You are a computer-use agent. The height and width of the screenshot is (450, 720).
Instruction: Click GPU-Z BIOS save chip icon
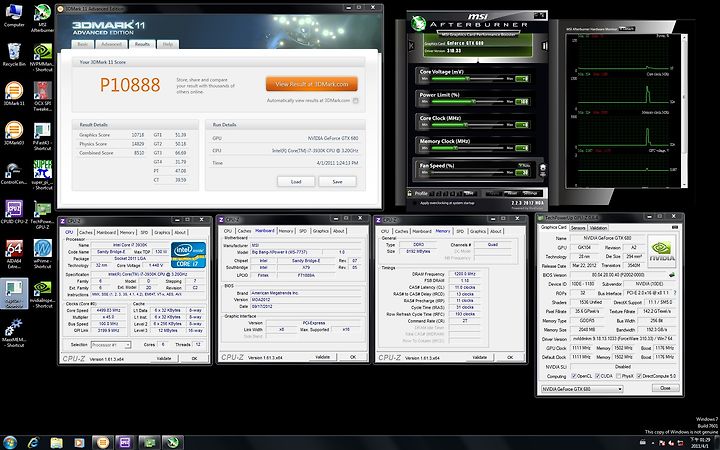[672, 275]
